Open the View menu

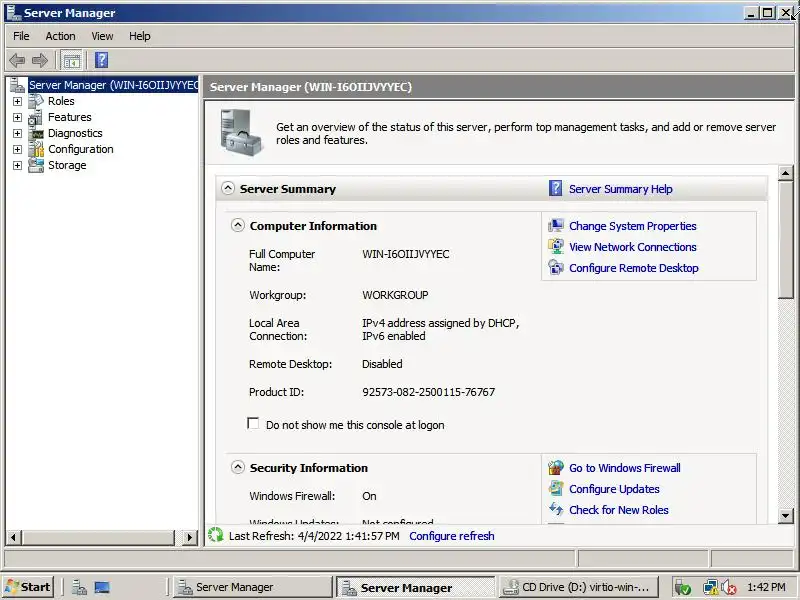tap(102, 36)
